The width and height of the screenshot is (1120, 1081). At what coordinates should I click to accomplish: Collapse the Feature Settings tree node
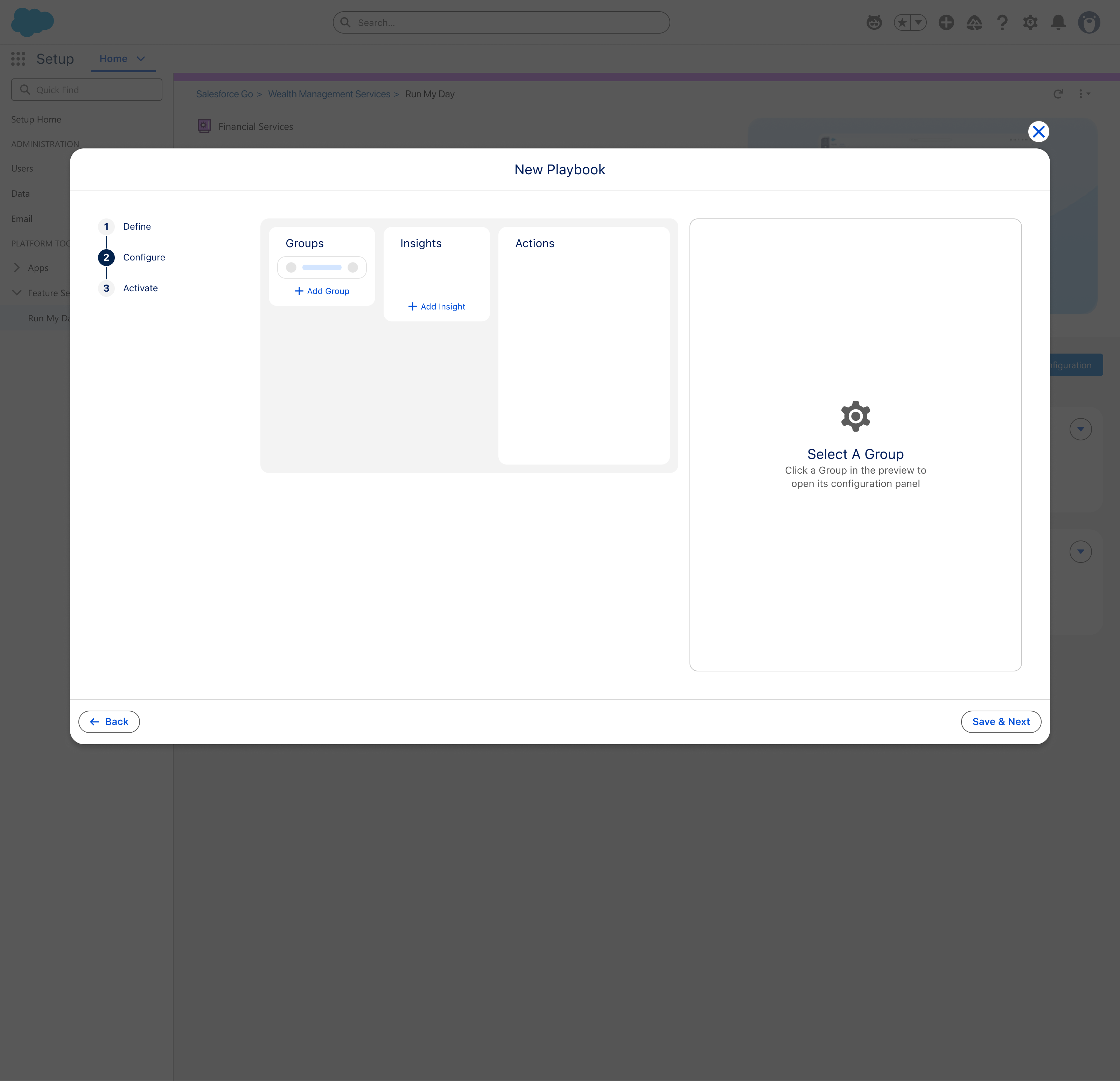pos(16,293)
